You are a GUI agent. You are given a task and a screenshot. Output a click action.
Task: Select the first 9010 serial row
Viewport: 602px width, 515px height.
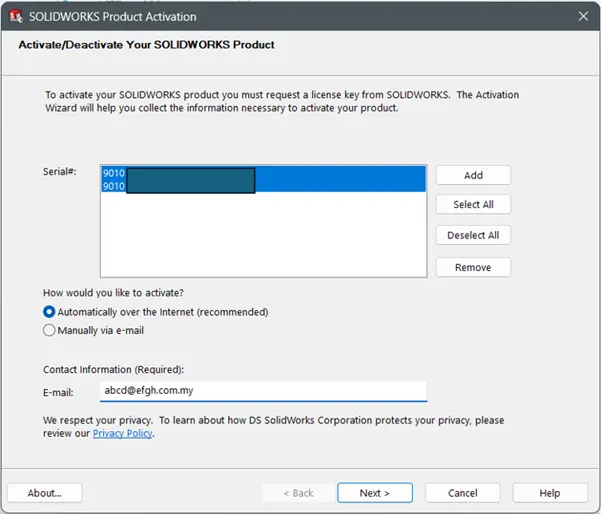coord(263,173)
